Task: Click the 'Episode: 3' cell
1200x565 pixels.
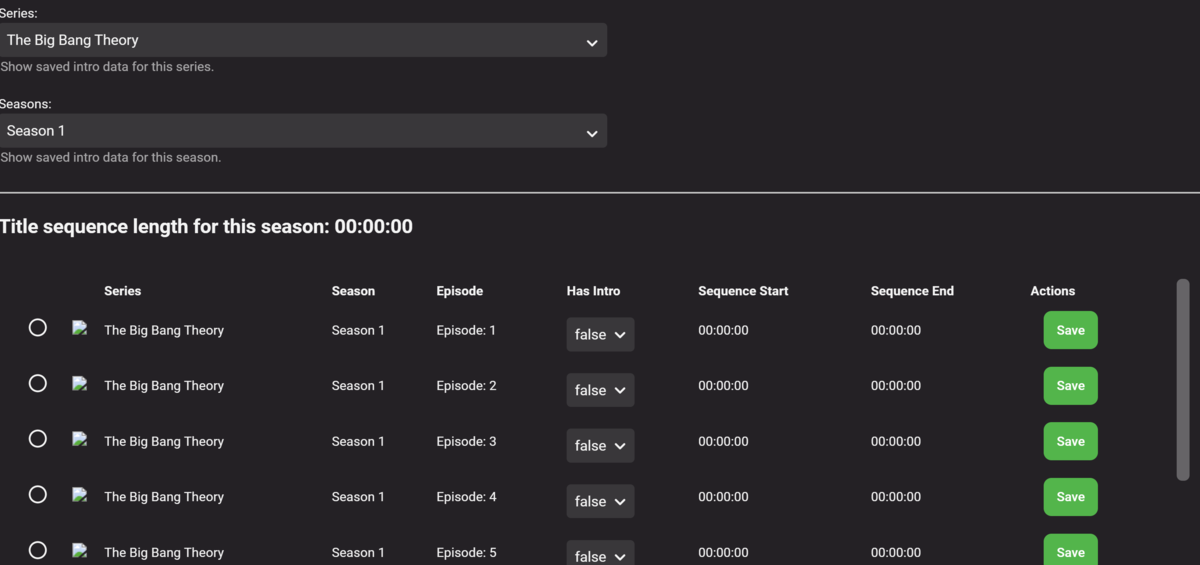Action: [x=466, y=441]
